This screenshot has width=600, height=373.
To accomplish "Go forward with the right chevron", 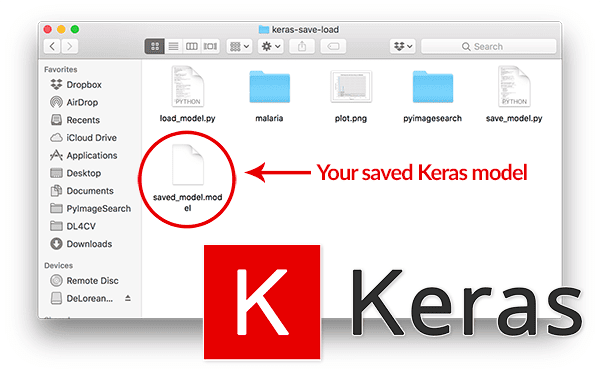I will [x=70, y=47].
